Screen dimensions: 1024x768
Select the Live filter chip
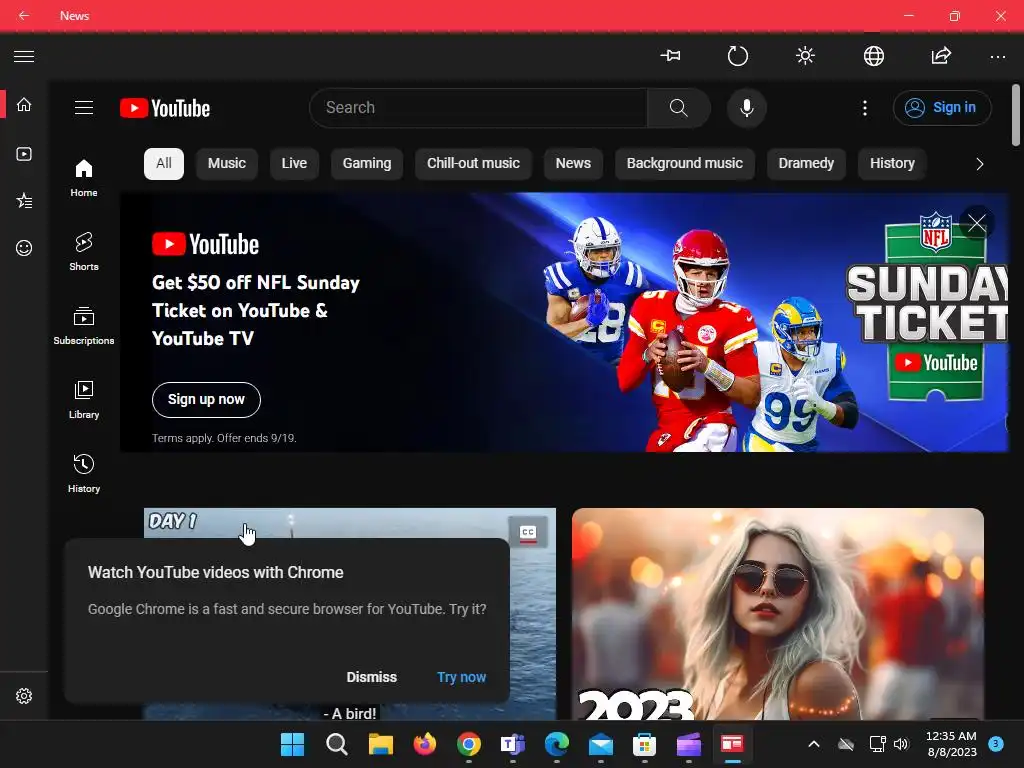[x=294, y=163]
